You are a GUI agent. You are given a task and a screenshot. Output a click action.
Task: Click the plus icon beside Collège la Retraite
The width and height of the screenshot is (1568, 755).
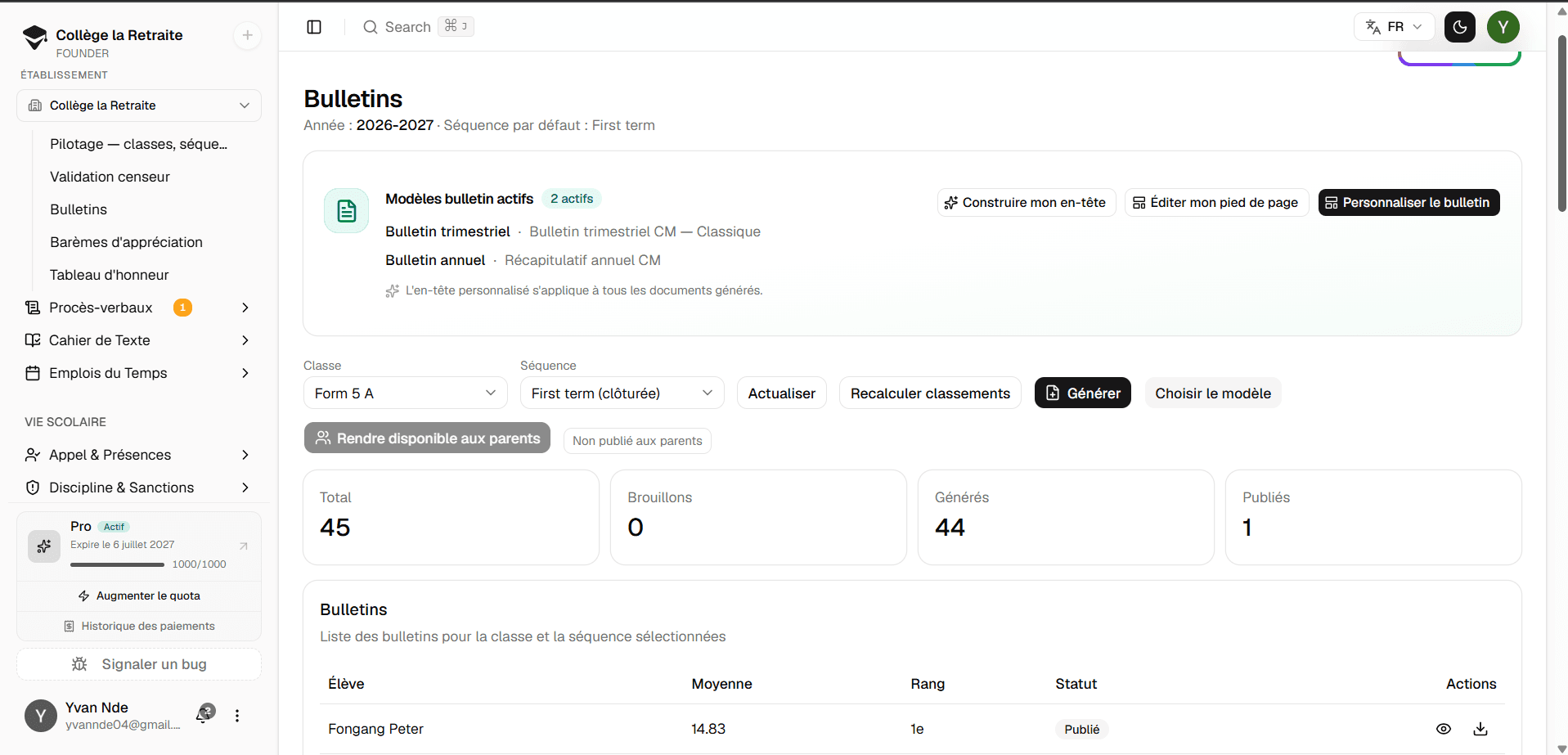click(248, 35)
